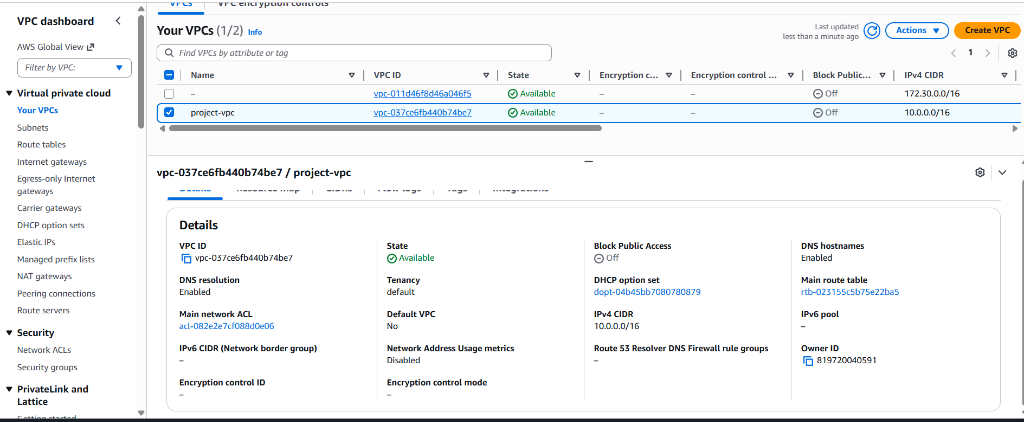Image resolution: width=1024 pixels, height=422 pixels.
Task: Open Carrier gateways in sidebar
Action: (x=49, y=208)
